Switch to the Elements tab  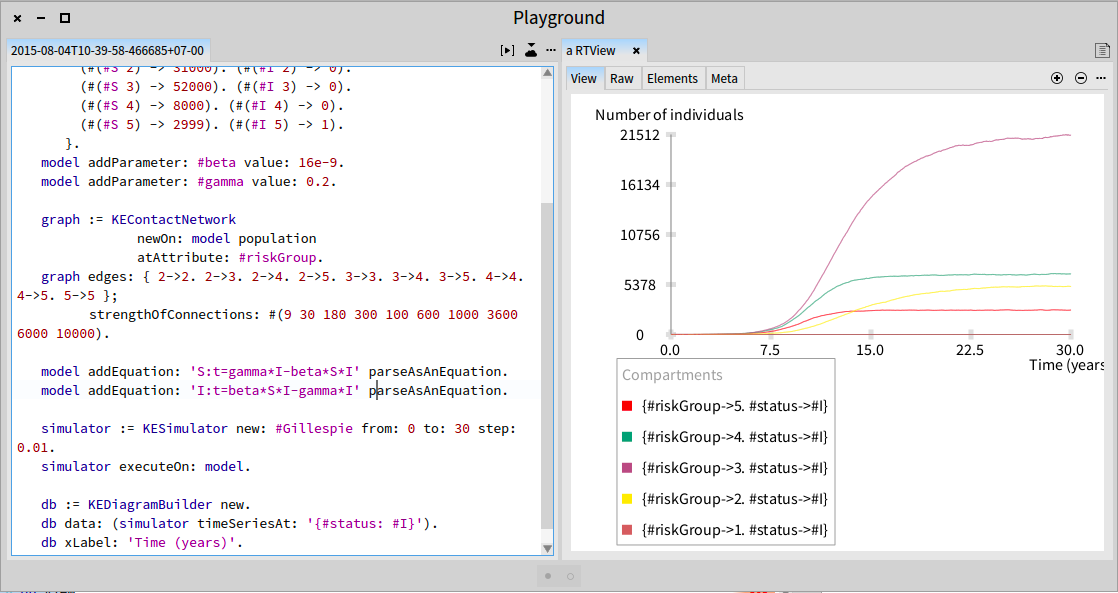click(672, 78)
